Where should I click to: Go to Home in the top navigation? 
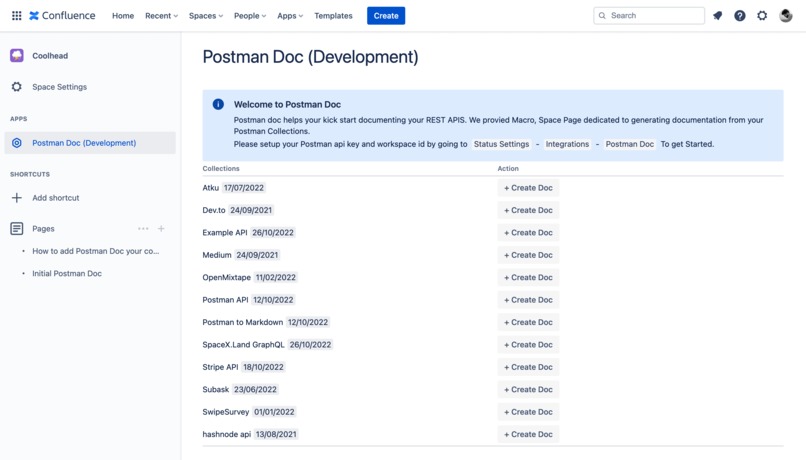pyautogui.click(x=123, y=15)
